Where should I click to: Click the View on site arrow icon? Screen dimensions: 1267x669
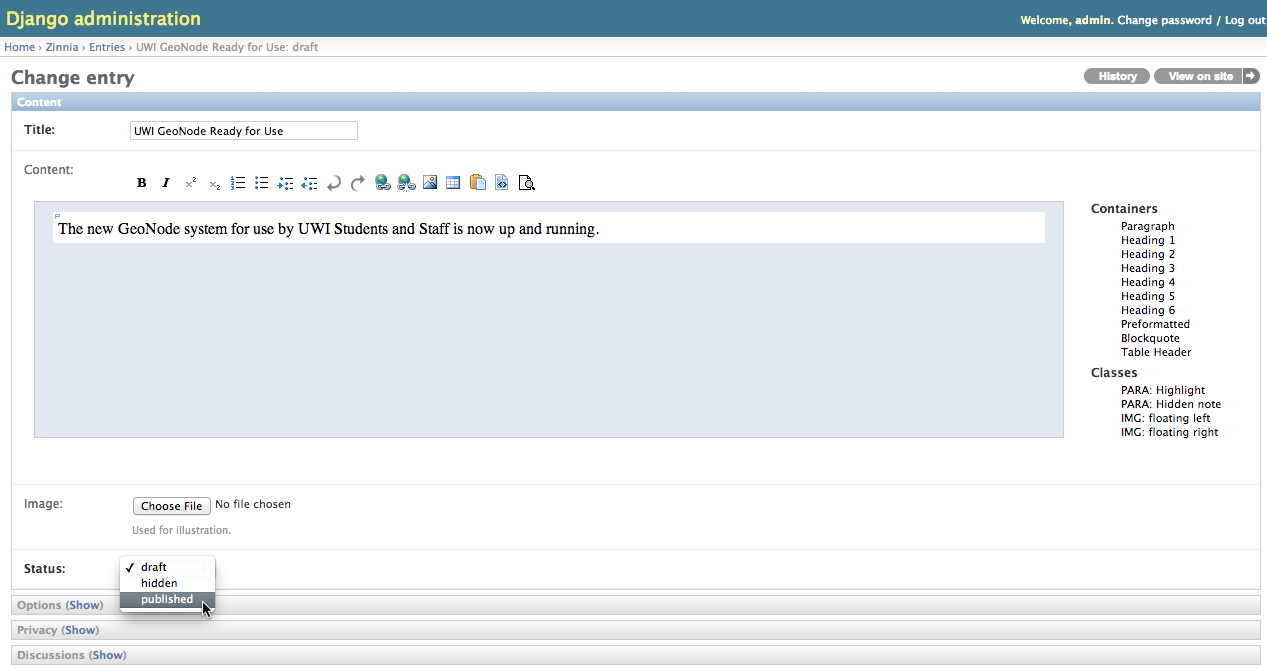coord(1251,76)
